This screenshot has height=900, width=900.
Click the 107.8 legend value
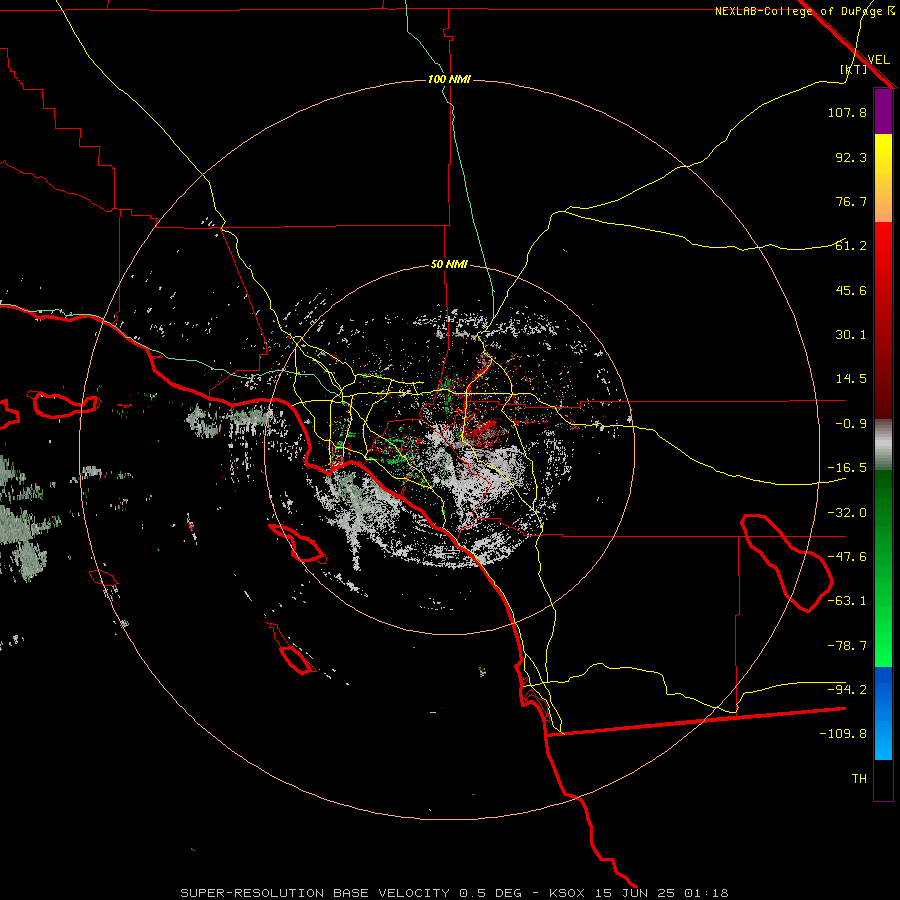[x=847, y=112]
